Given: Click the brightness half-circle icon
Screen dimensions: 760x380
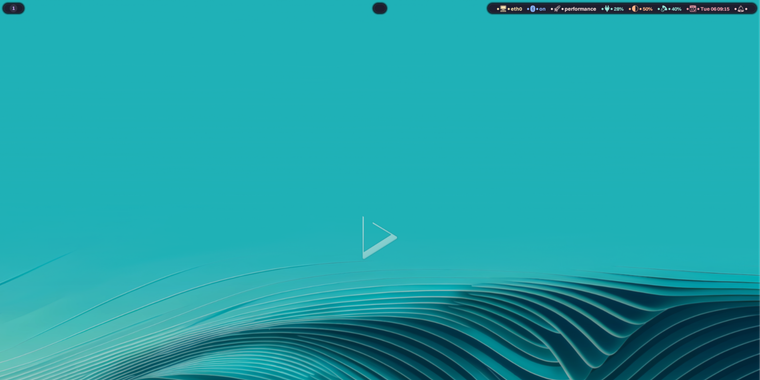Looking at the screenshot, I should pos(635,9).
